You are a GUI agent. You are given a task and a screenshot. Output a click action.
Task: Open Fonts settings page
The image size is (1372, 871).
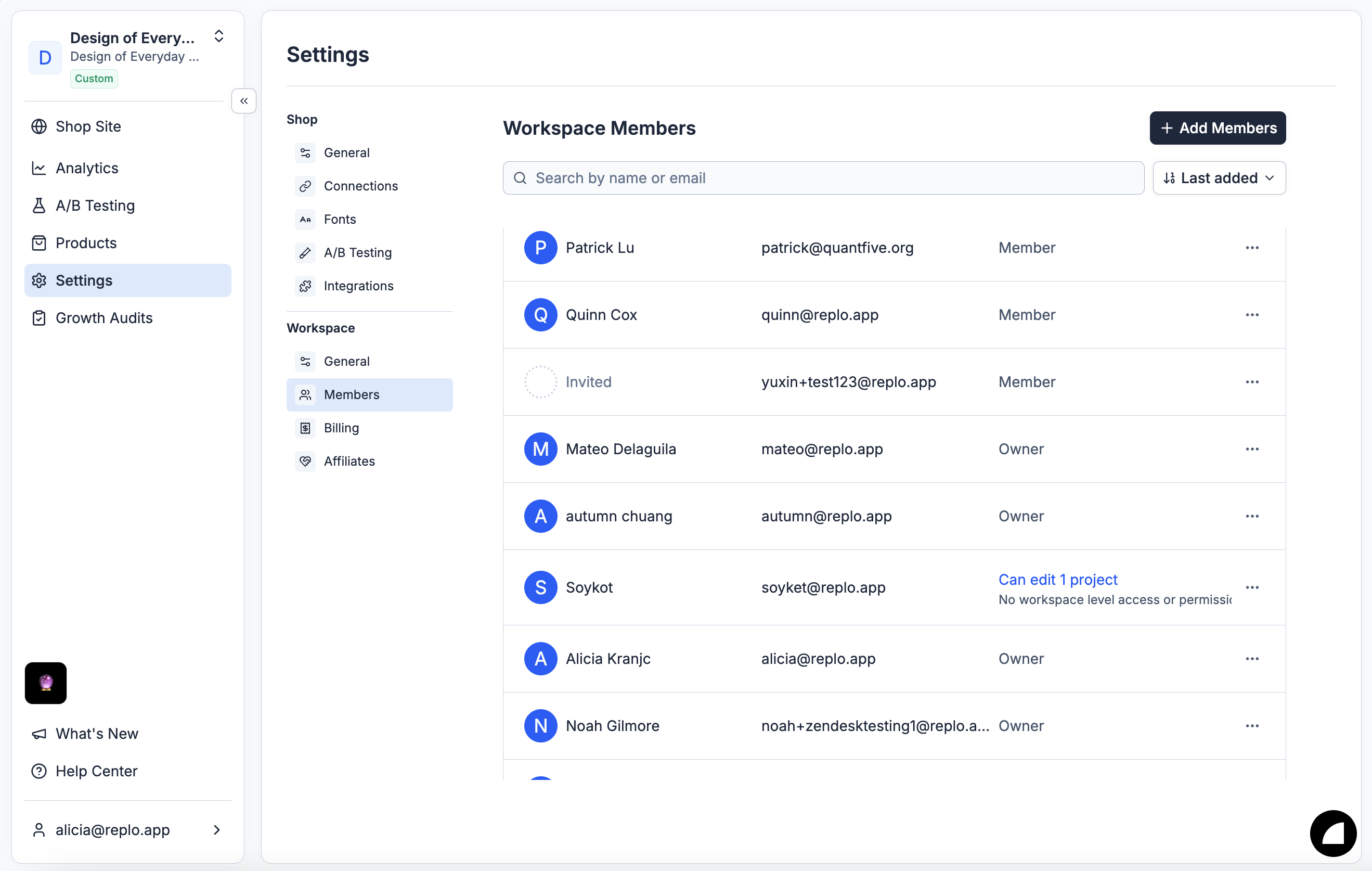click(x=340, y=219)
